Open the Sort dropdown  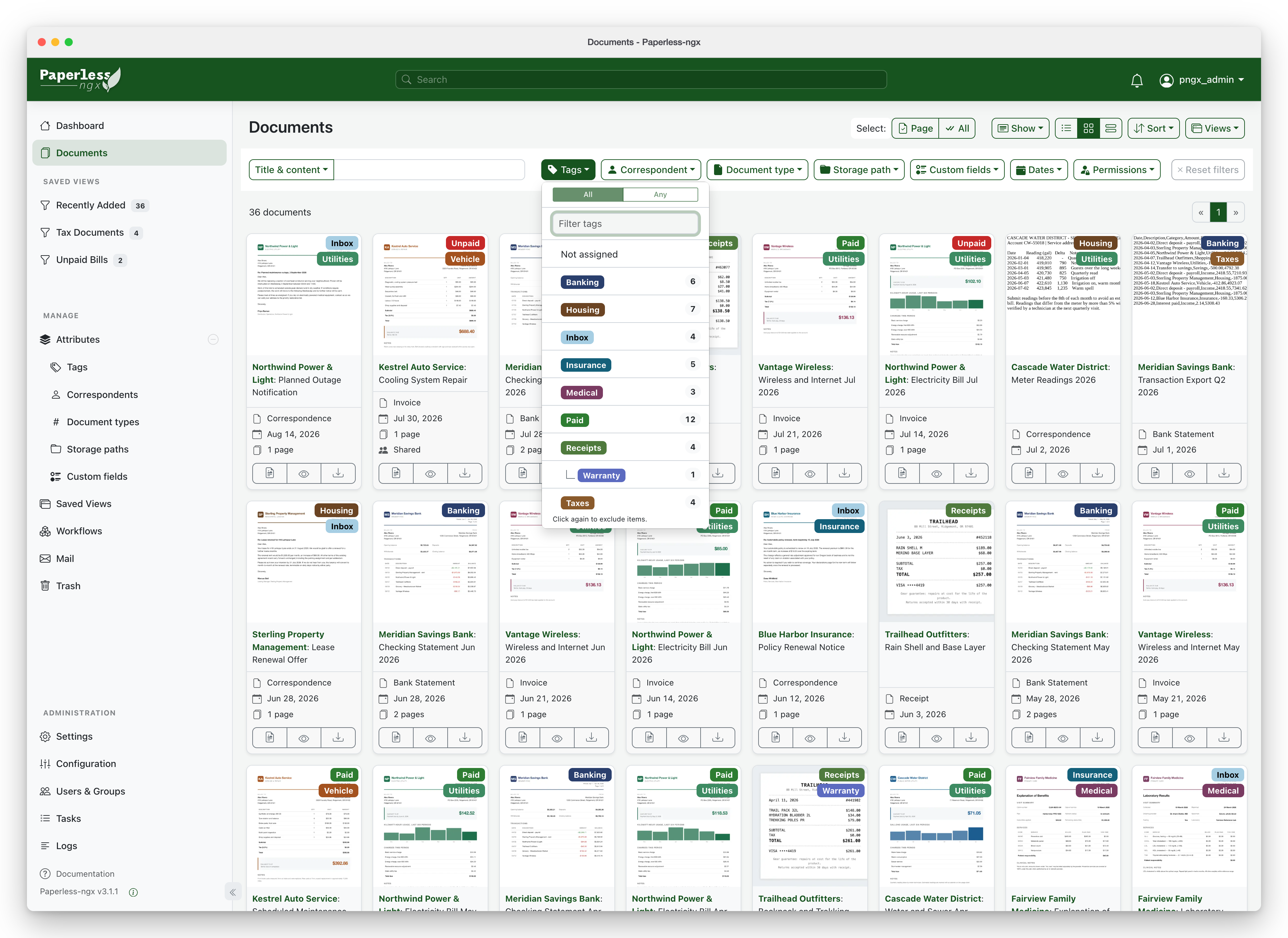[x=1153, y=128]
